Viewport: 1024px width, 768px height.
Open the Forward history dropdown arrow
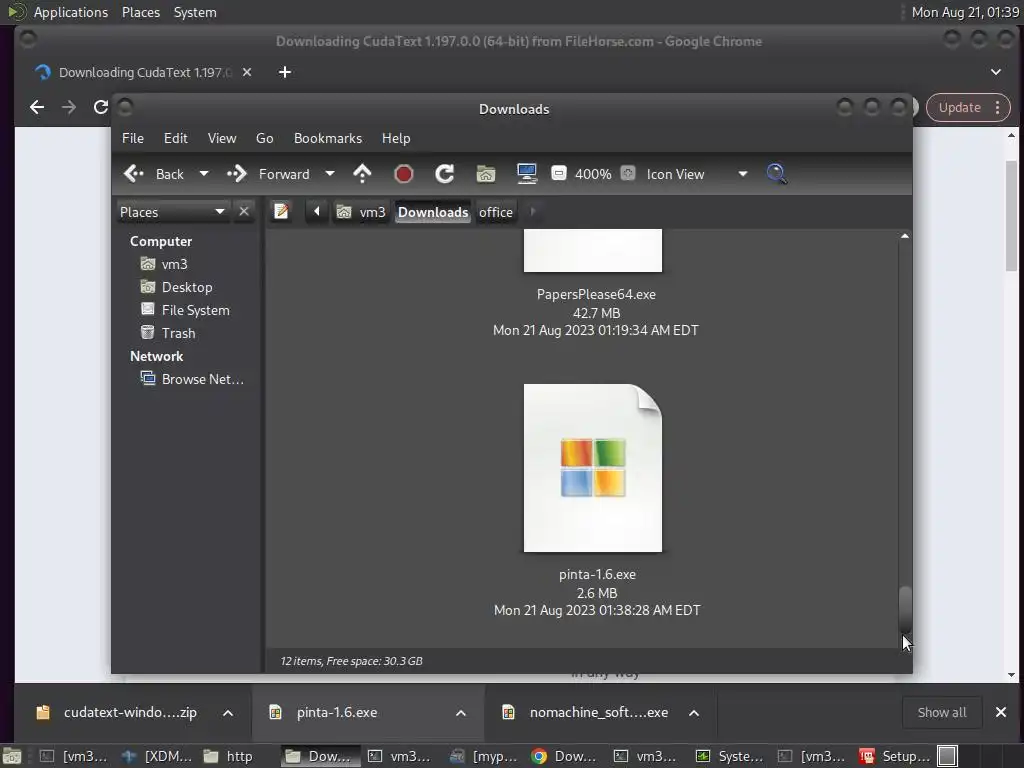(x=330, y=174)
